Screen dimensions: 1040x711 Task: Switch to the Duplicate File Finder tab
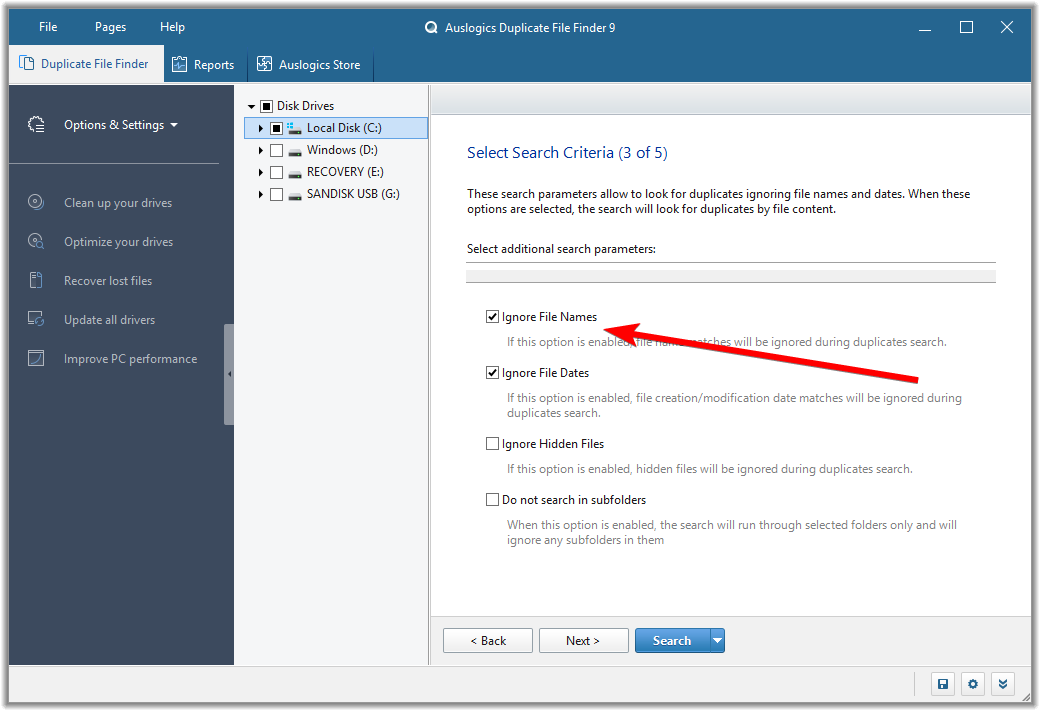click(x=86, y=64)
